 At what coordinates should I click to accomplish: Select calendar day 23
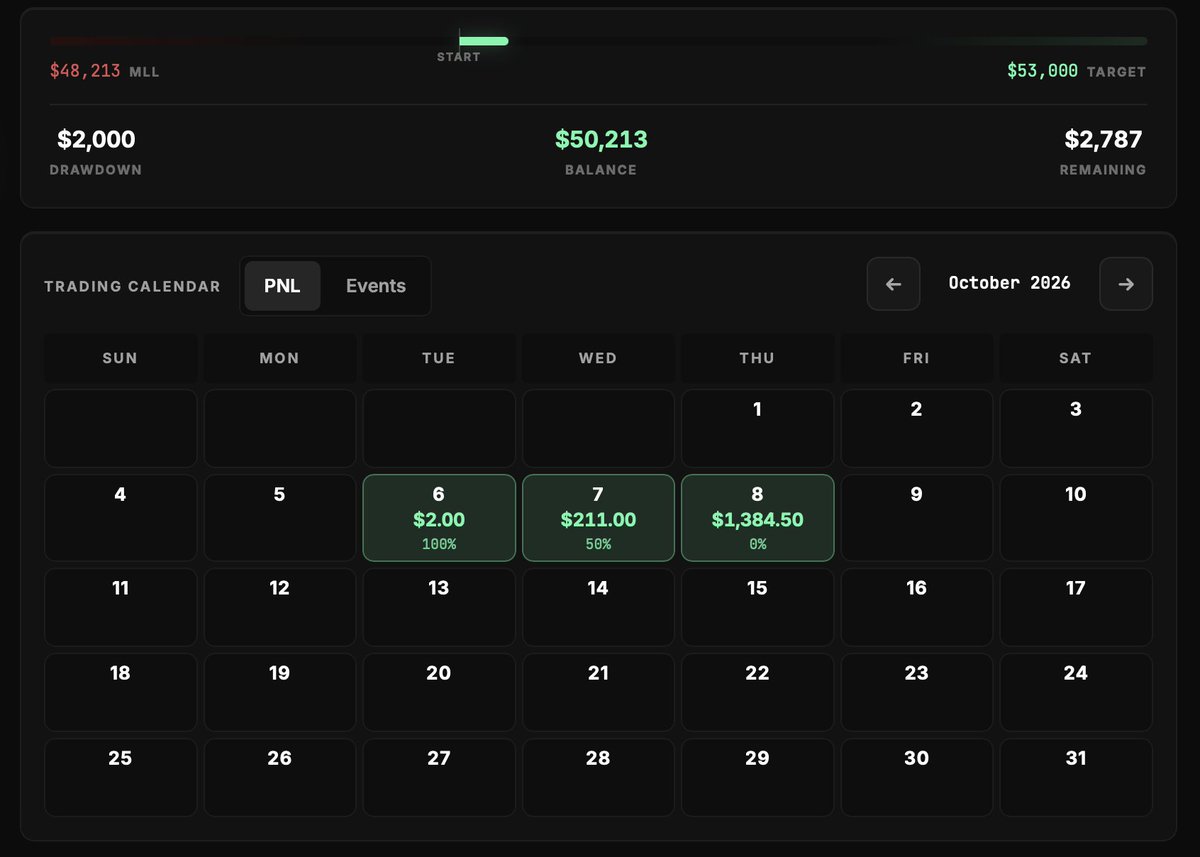coord(916,692)
